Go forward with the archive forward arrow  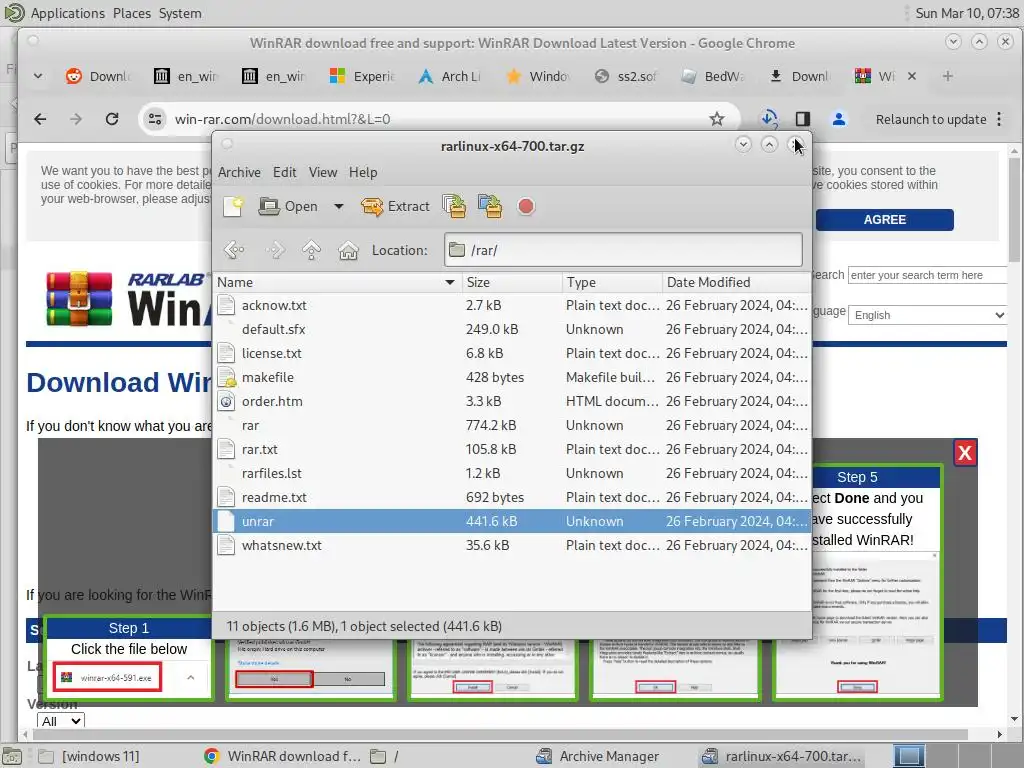click(x=275, y=250)
